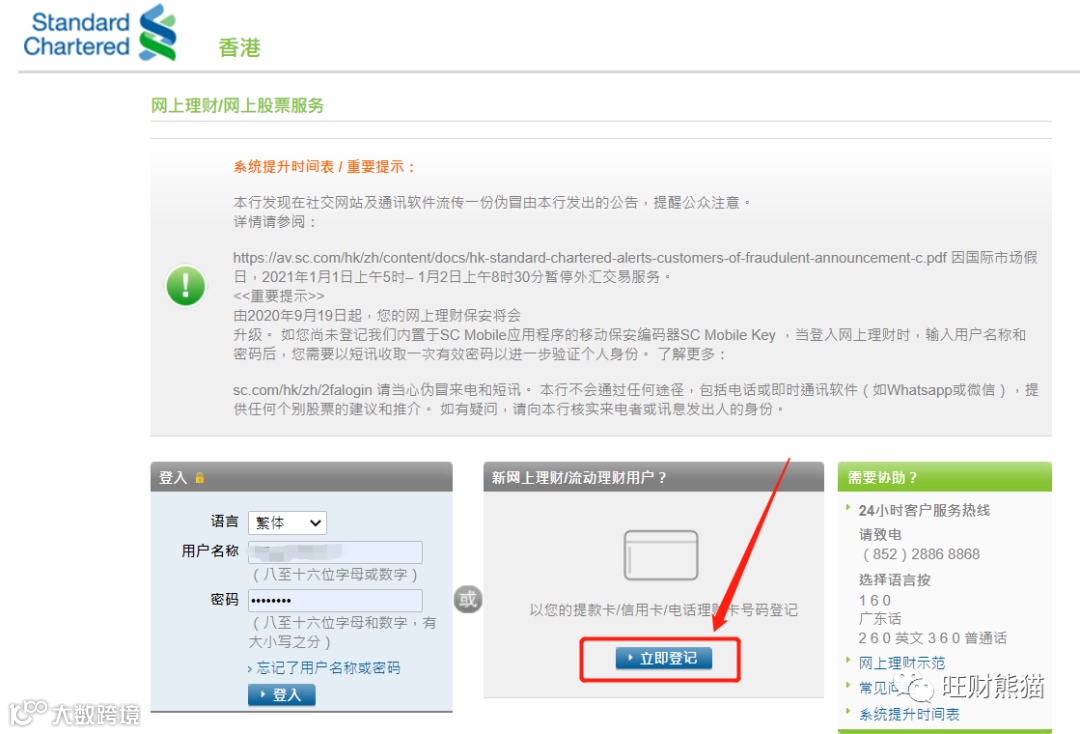
Task: Click 24小时客户服务热线 heading
Action: coord(924,510)
